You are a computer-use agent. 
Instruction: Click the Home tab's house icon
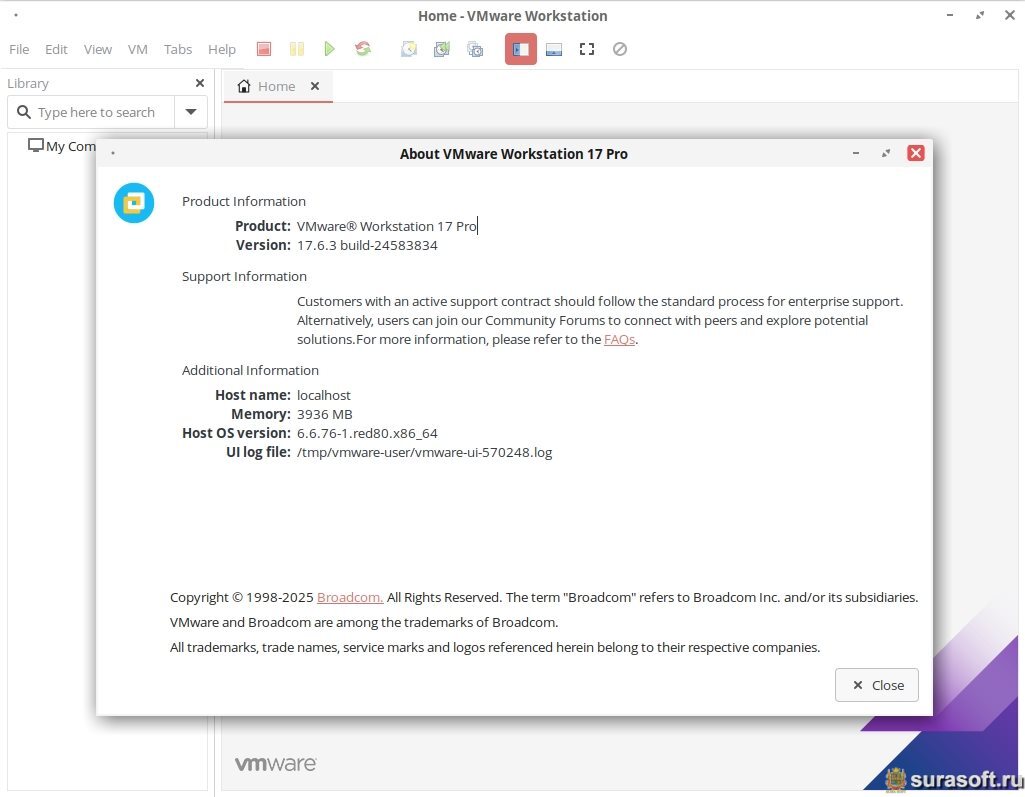point(244,86)
